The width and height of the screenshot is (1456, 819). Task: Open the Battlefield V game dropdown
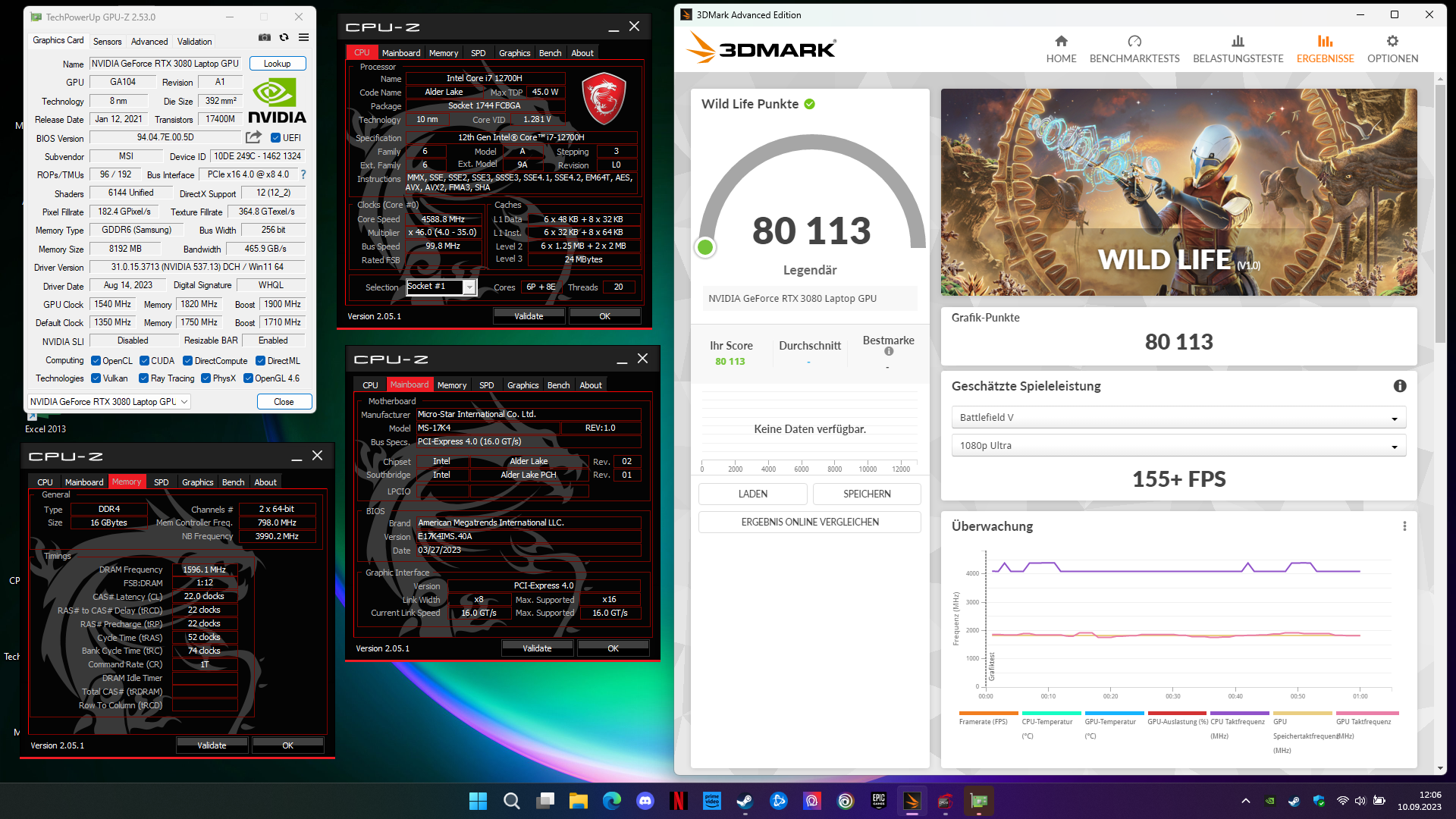coord(1178,418)
